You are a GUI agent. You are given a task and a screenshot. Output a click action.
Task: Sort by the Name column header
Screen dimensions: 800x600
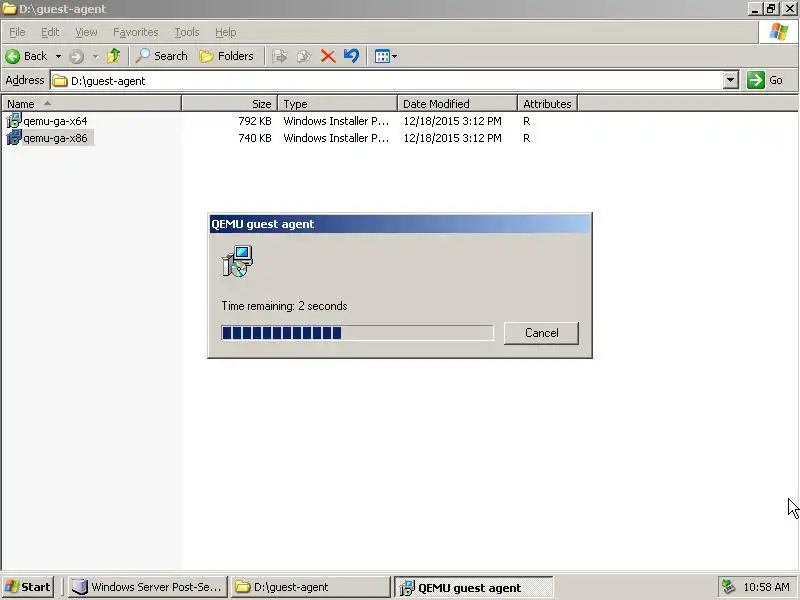click(91, 104)
